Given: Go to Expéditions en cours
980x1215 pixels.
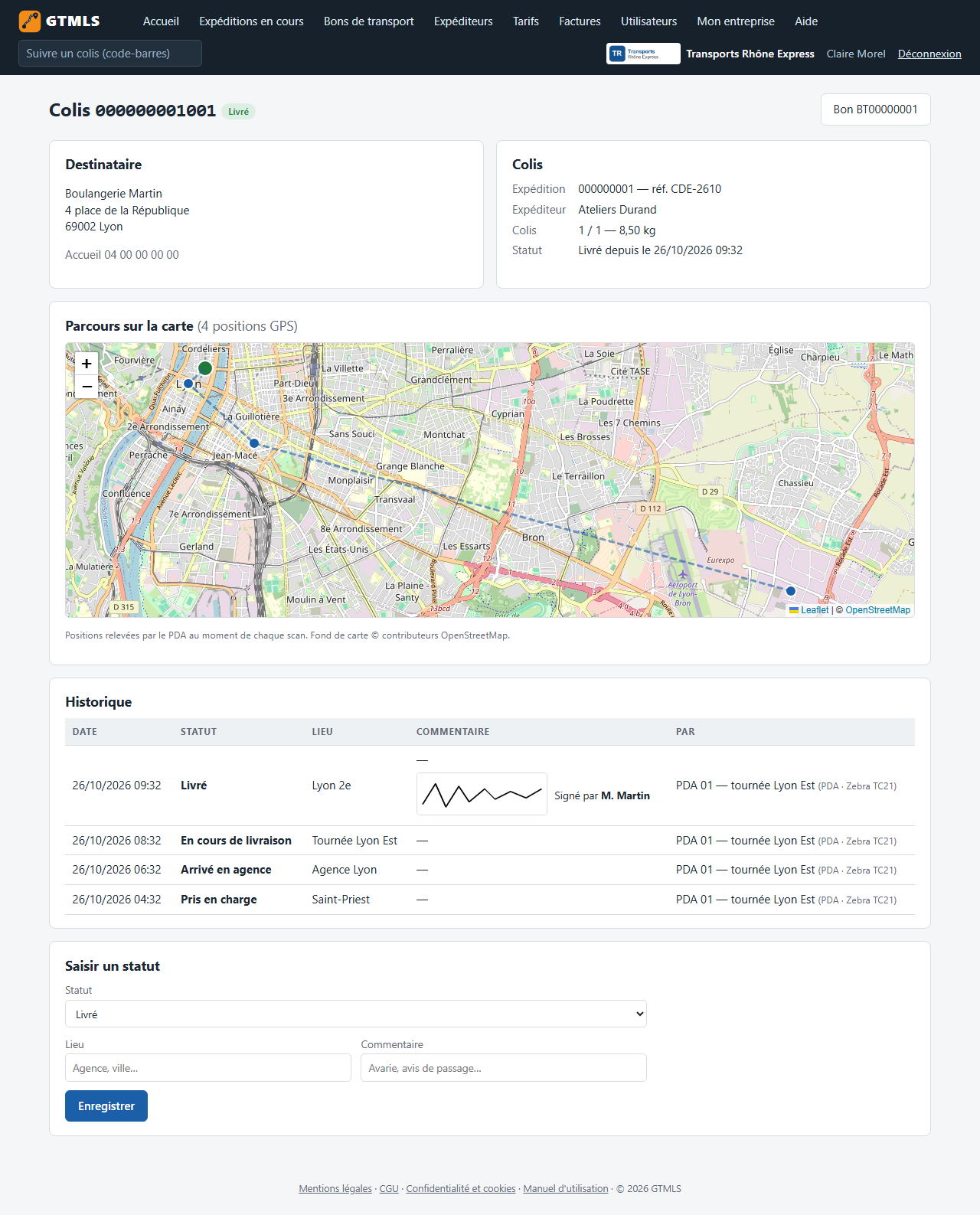Looking at the screenshot, I should pyautogui.click(x=251, y=21).
